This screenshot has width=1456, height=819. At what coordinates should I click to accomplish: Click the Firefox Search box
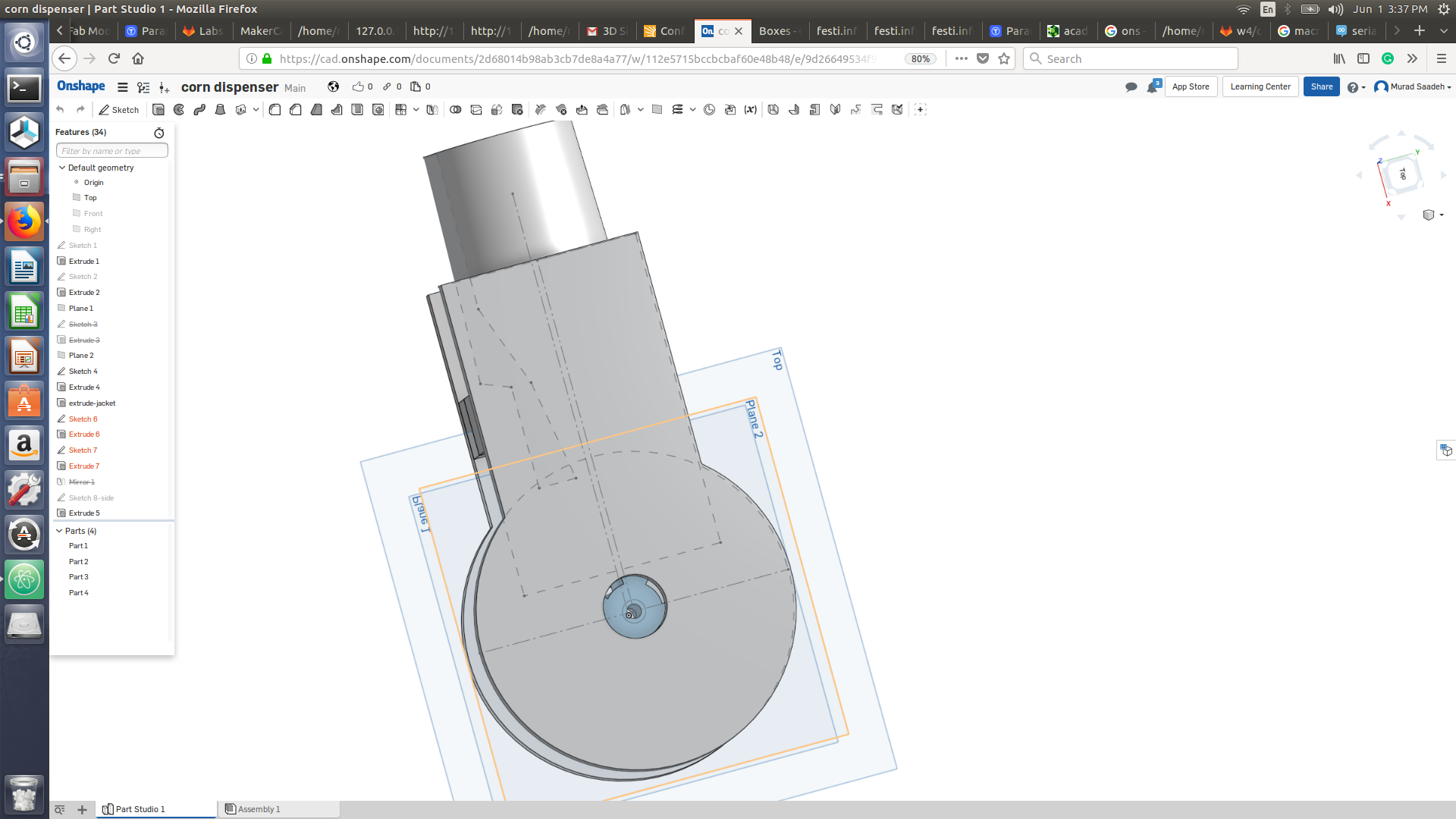click(1131, 58)
